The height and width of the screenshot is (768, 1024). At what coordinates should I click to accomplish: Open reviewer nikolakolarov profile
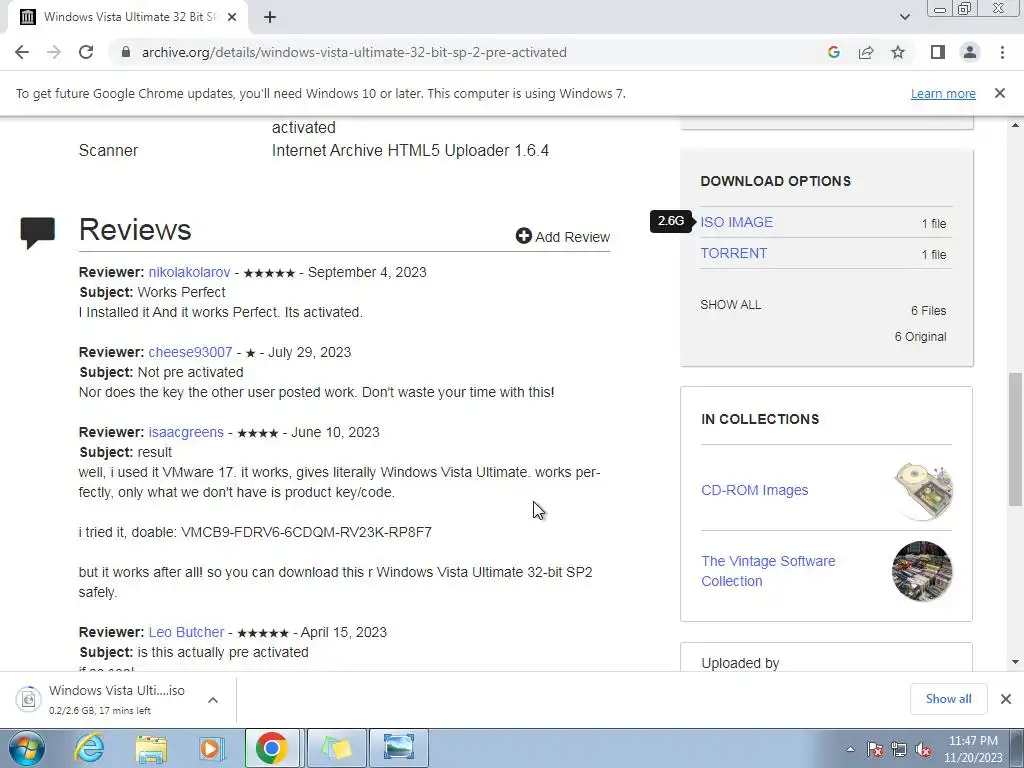coord(189,272)
